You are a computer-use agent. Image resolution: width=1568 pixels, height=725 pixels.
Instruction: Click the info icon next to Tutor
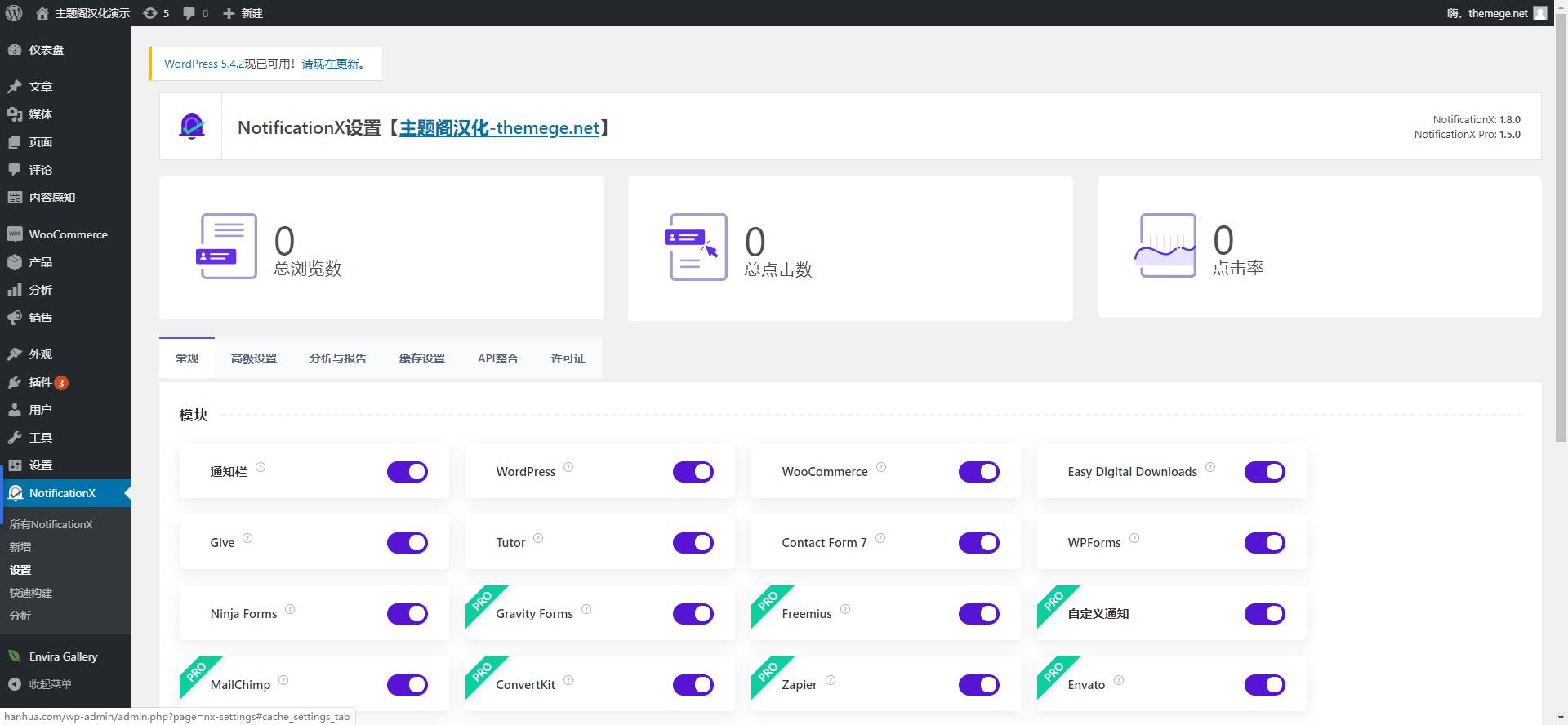point(538,538)
